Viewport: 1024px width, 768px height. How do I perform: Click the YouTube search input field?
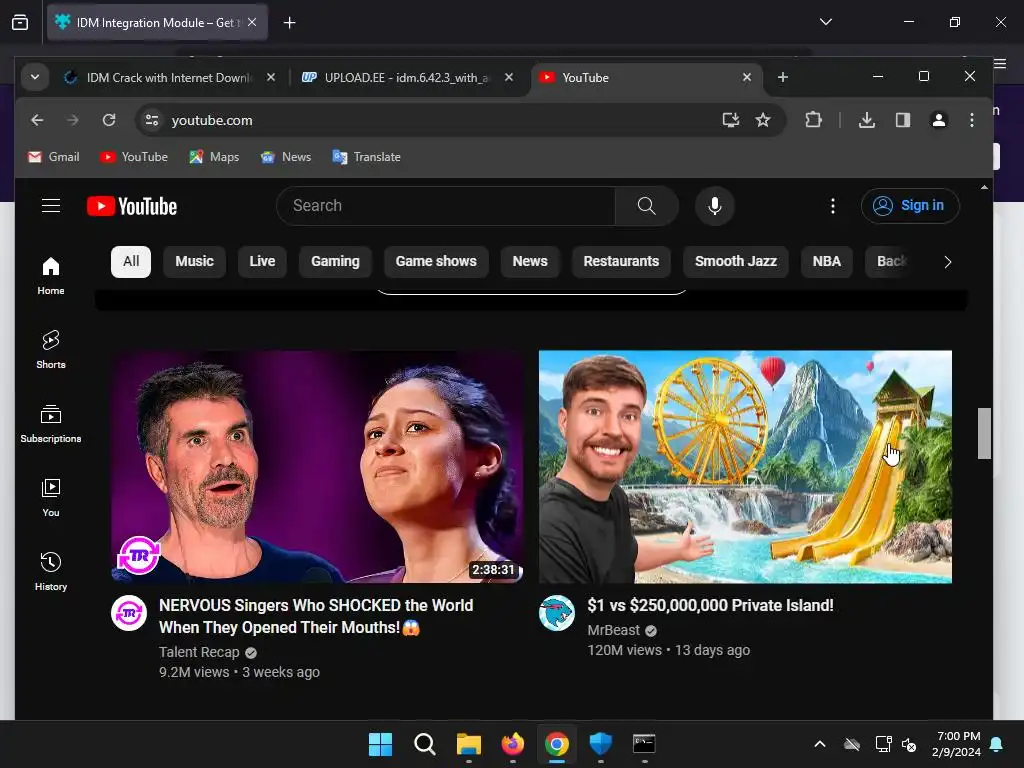click(446, 206)
